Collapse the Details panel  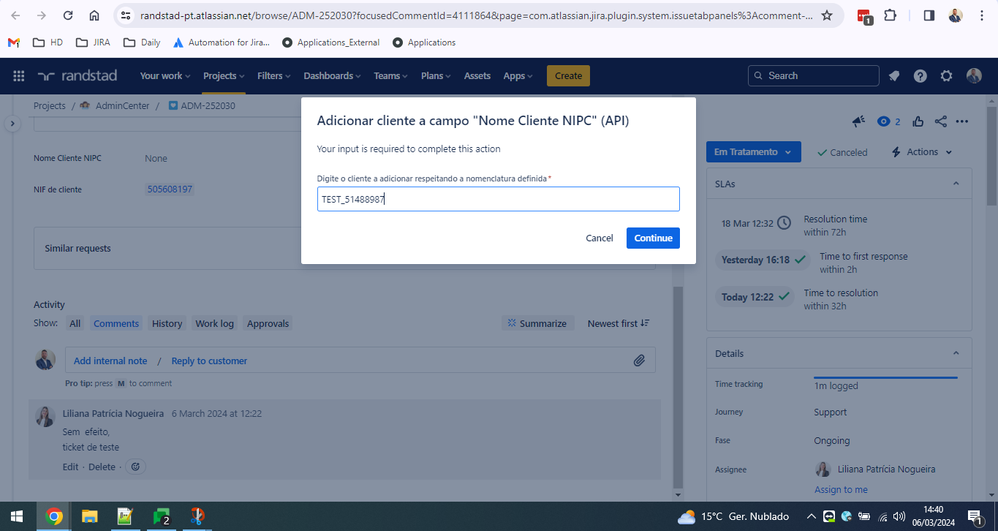click(955, 353)
